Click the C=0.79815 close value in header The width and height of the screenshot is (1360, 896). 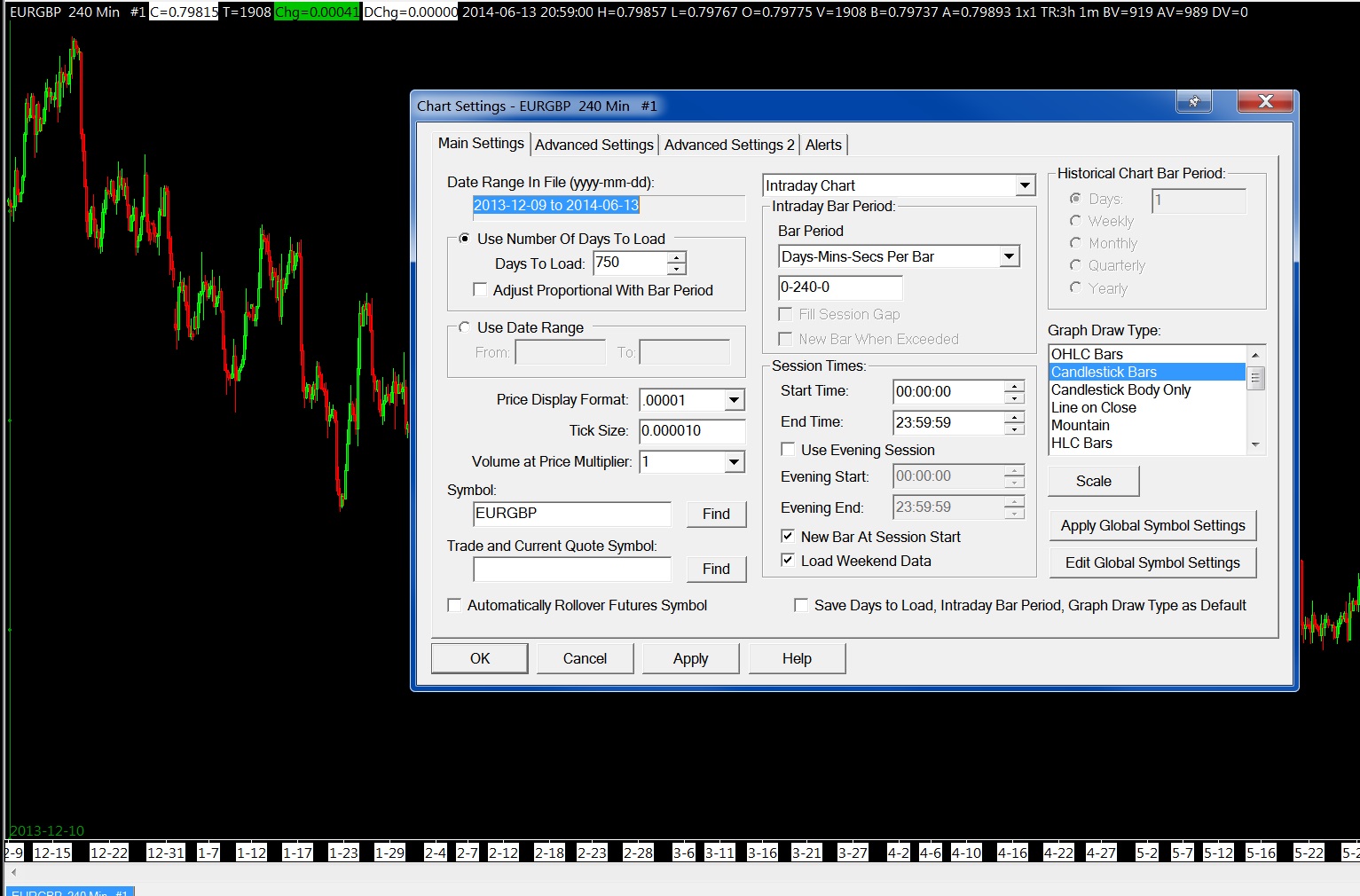[x=184, y=12]
